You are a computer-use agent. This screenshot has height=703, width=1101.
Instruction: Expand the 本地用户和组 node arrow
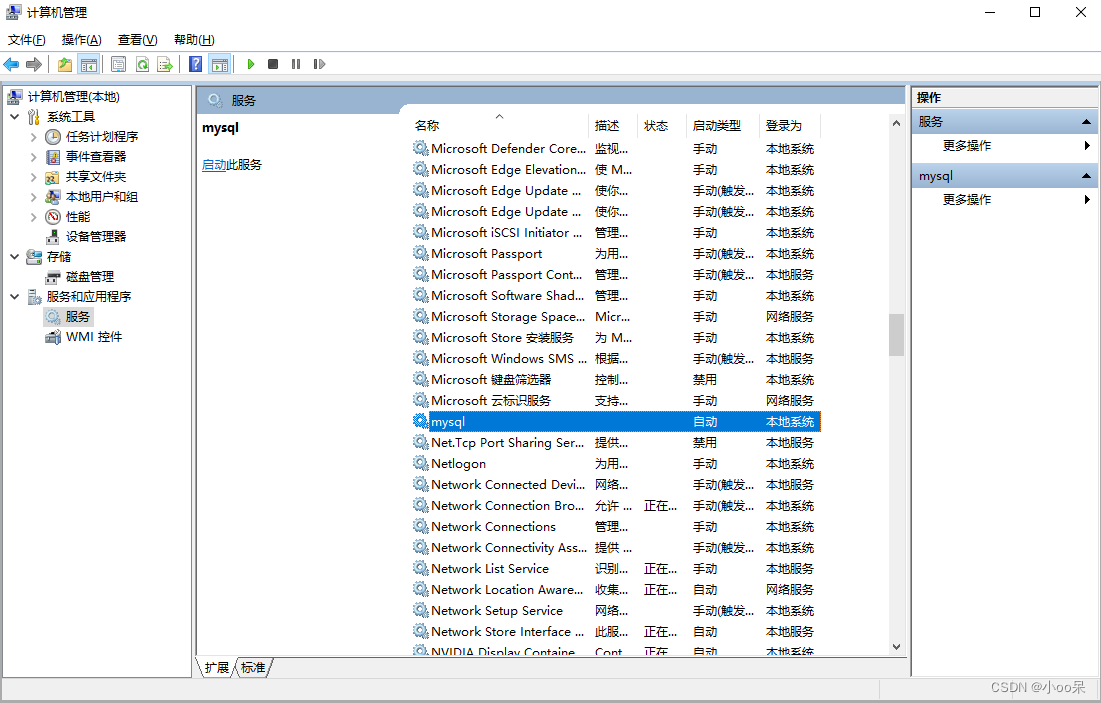tap(34, 197)
